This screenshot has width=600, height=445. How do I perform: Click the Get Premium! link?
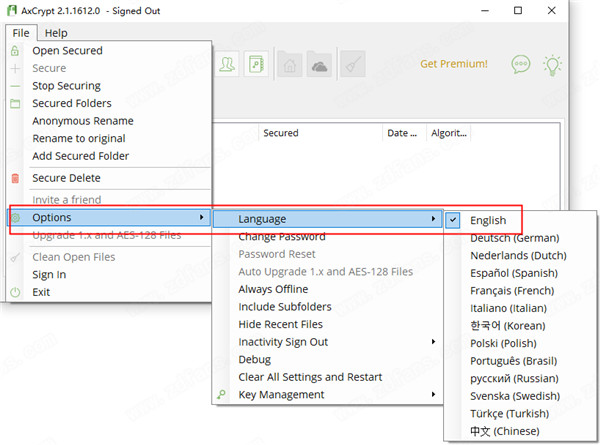click(x=454, y=64)
